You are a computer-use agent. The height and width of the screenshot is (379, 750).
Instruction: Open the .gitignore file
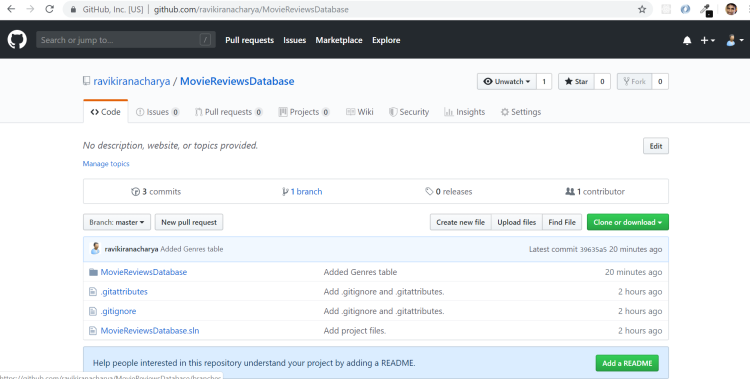click(118, 311)
